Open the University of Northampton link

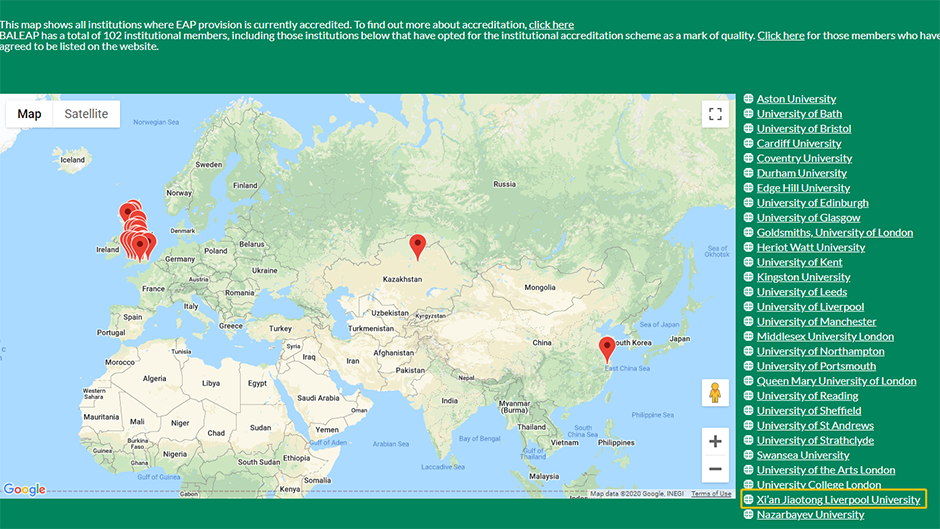[820, 351]
